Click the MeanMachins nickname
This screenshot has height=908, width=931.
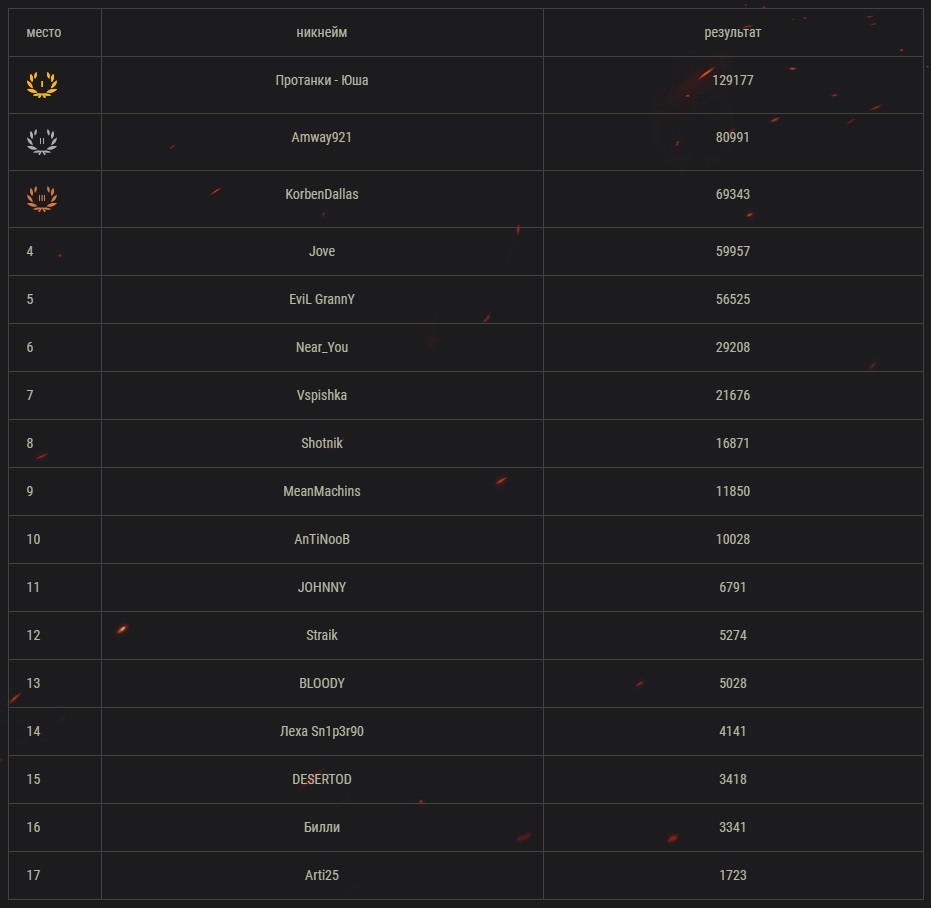pos(322,491)
